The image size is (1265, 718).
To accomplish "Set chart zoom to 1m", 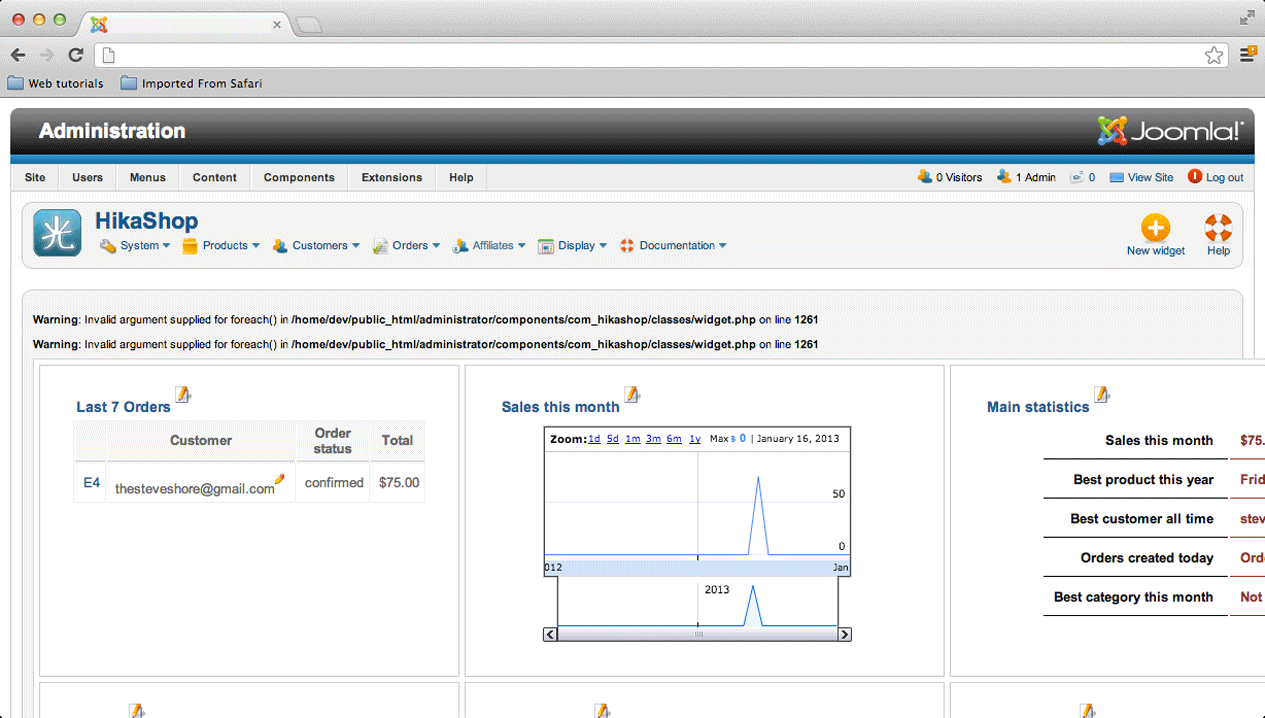I will pyautogui.click(x=633, y=439).
